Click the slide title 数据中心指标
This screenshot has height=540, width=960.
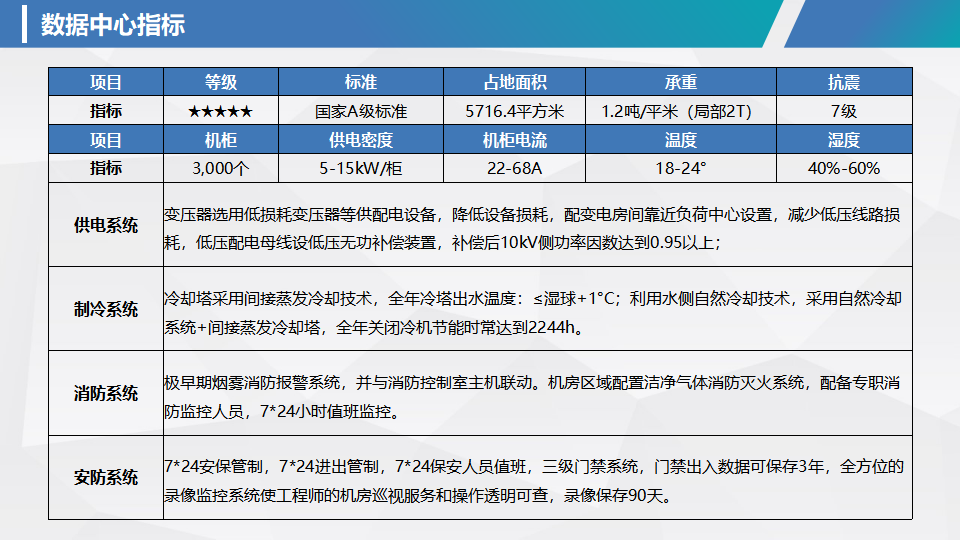pos(112,25)
